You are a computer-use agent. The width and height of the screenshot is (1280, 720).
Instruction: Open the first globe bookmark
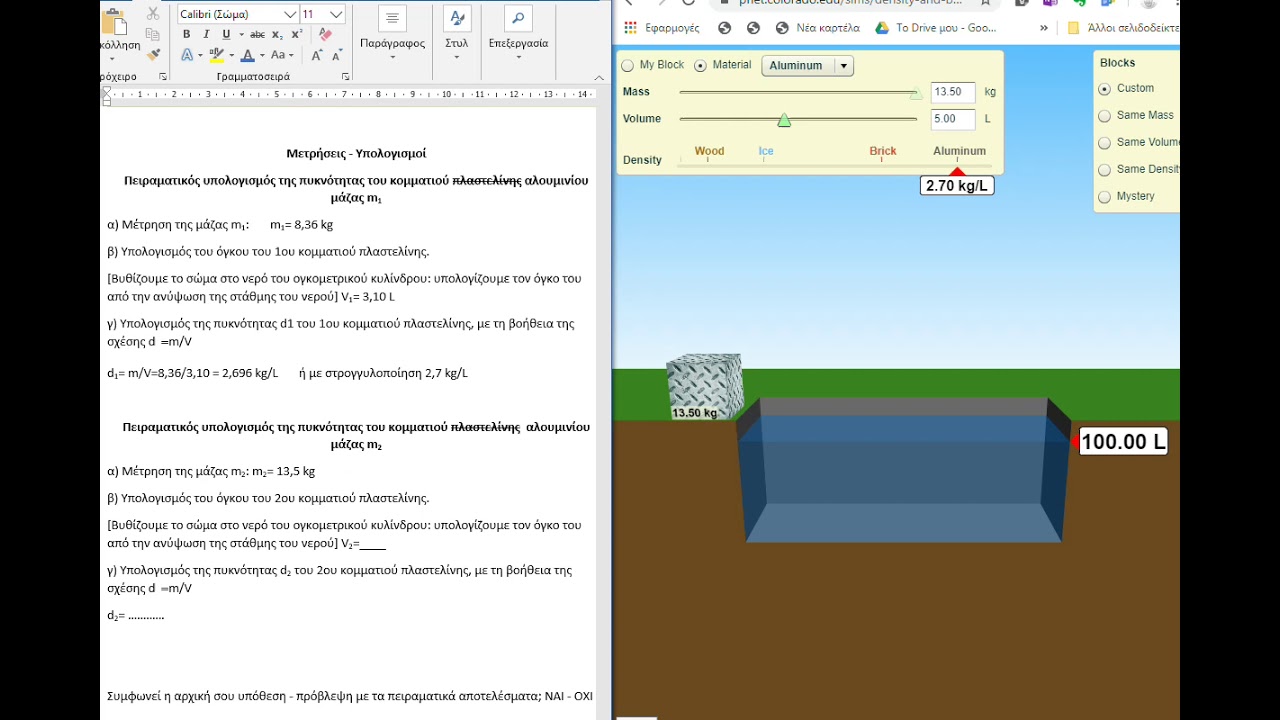point(724,28)
